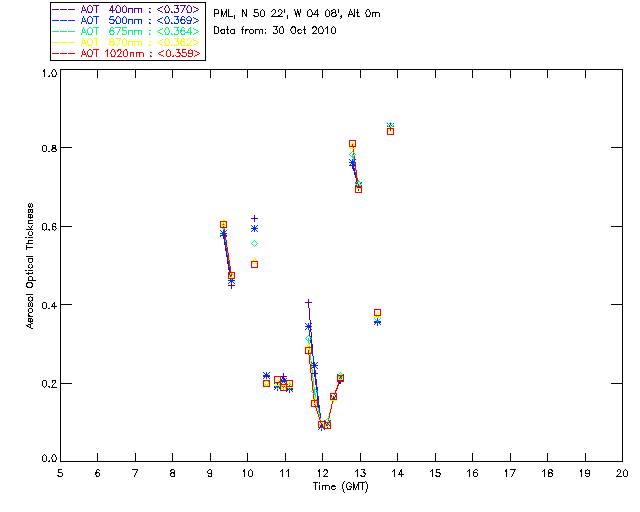This screenshot has height=512, width=640.
Task: Click the y-axis tick label '0.0'
Action: 49,459
